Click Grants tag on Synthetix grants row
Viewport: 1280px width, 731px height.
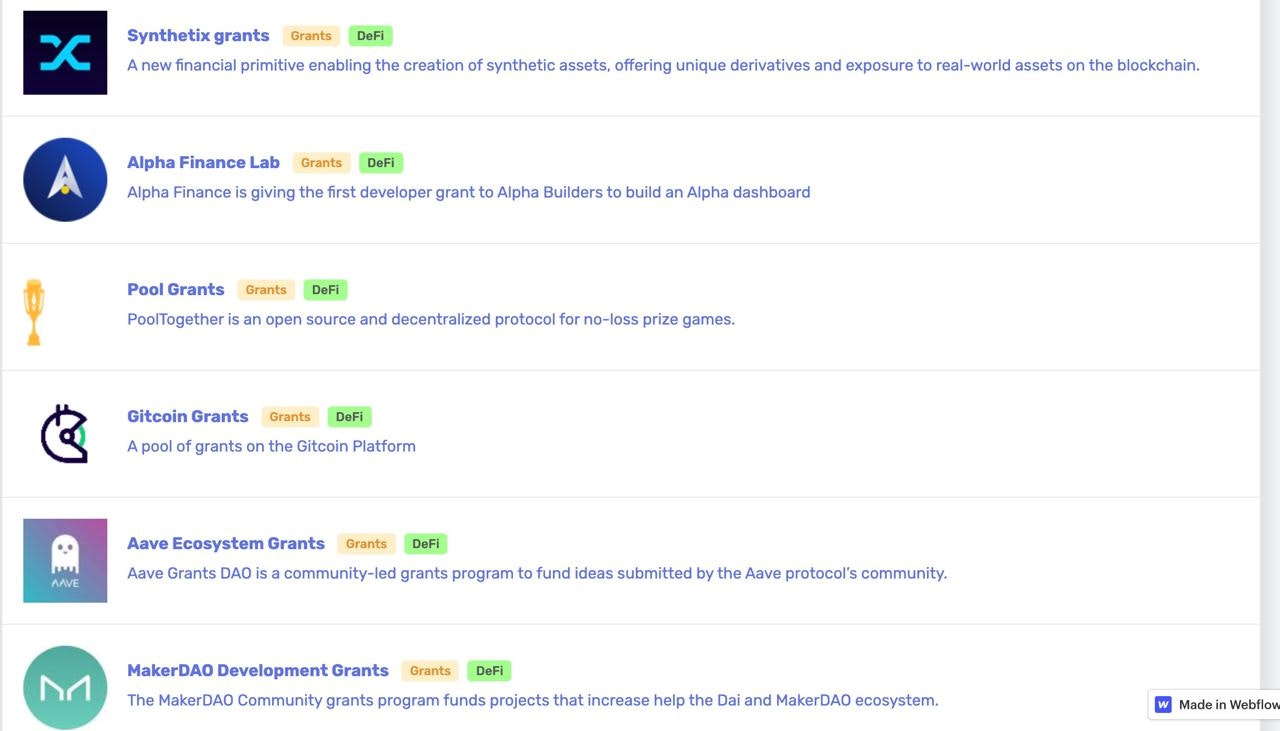311,36
